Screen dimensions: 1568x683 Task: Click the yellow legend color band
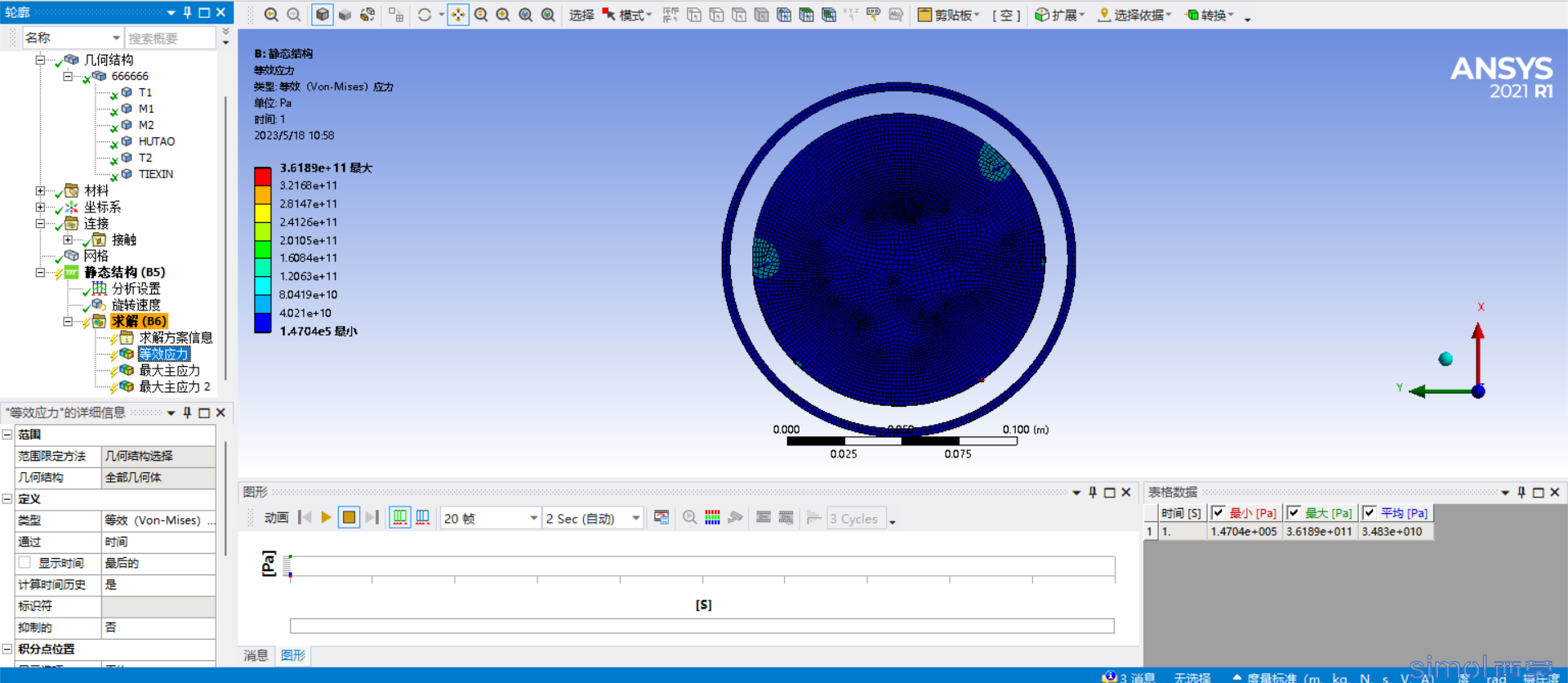(262, 212)
